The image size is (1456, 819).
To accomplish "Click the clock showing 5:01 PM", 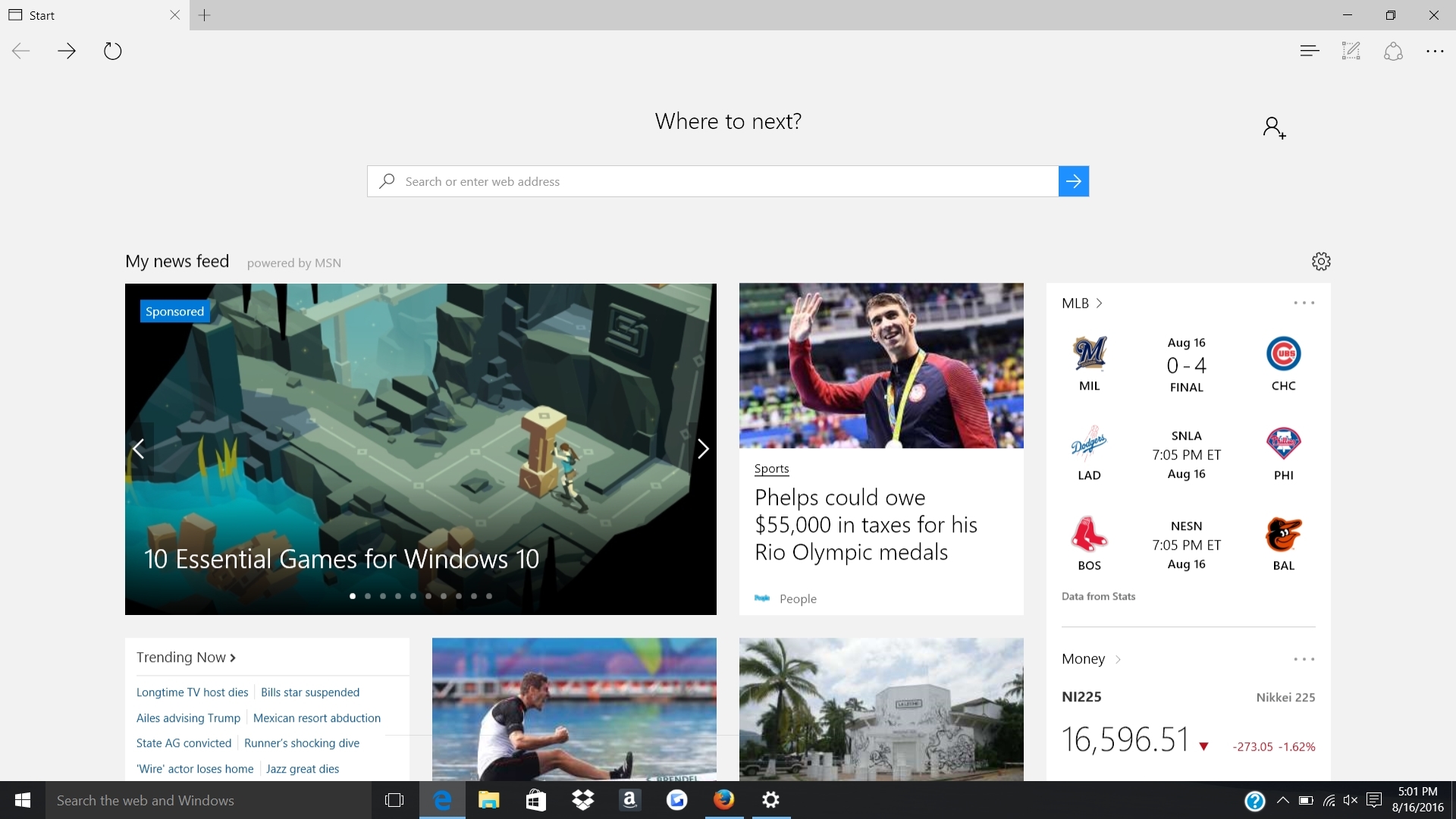I will pyautogui.click(x=1417, y=792).
